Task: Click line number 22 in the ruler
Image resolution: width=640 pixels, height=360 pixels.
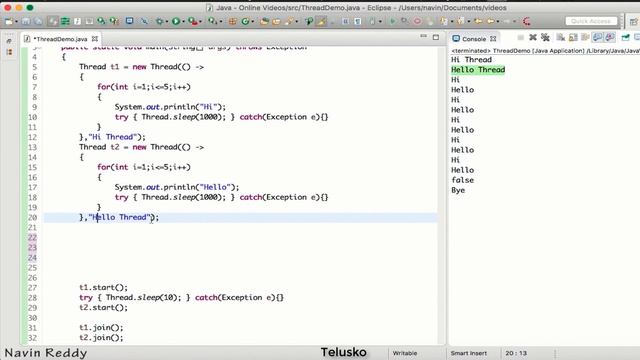Action: [x=32, y=238]
